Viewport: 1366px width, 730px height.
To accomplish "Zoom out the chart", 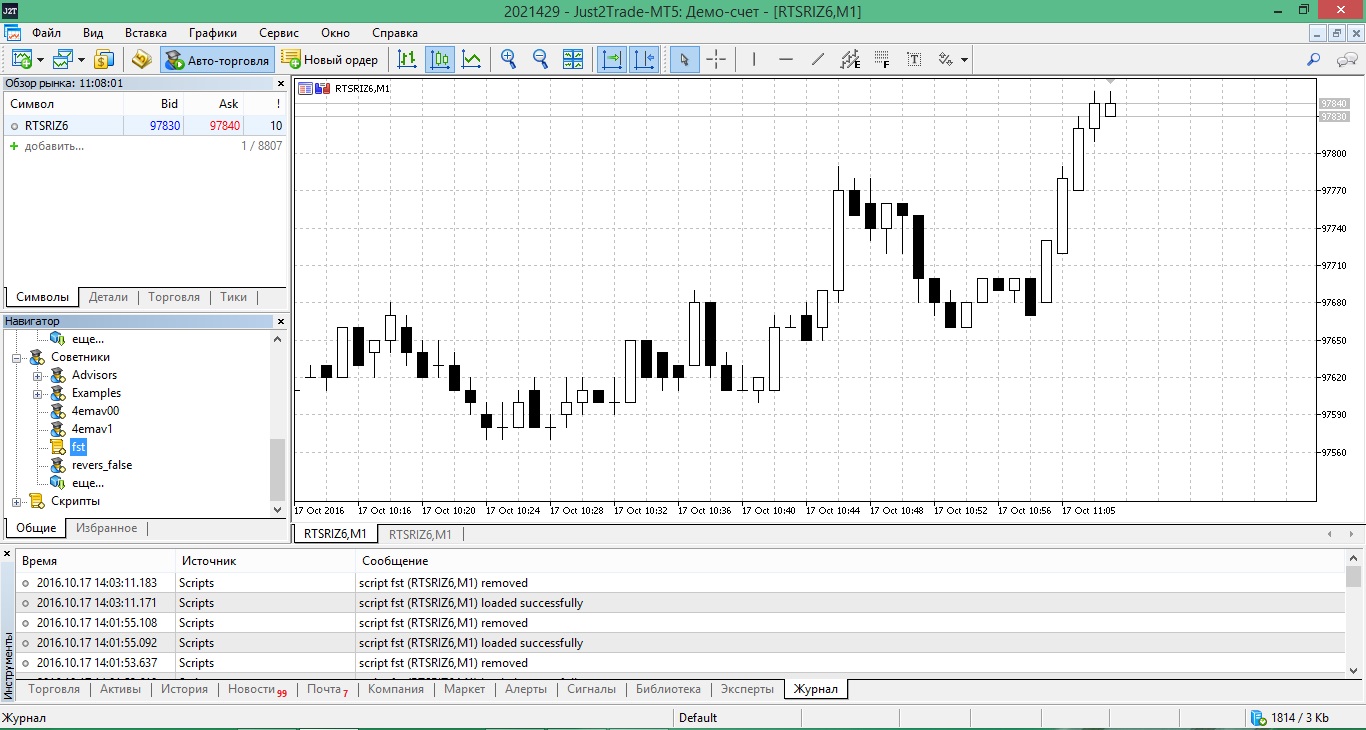I will pyautogui.click(x=541, y=59).
